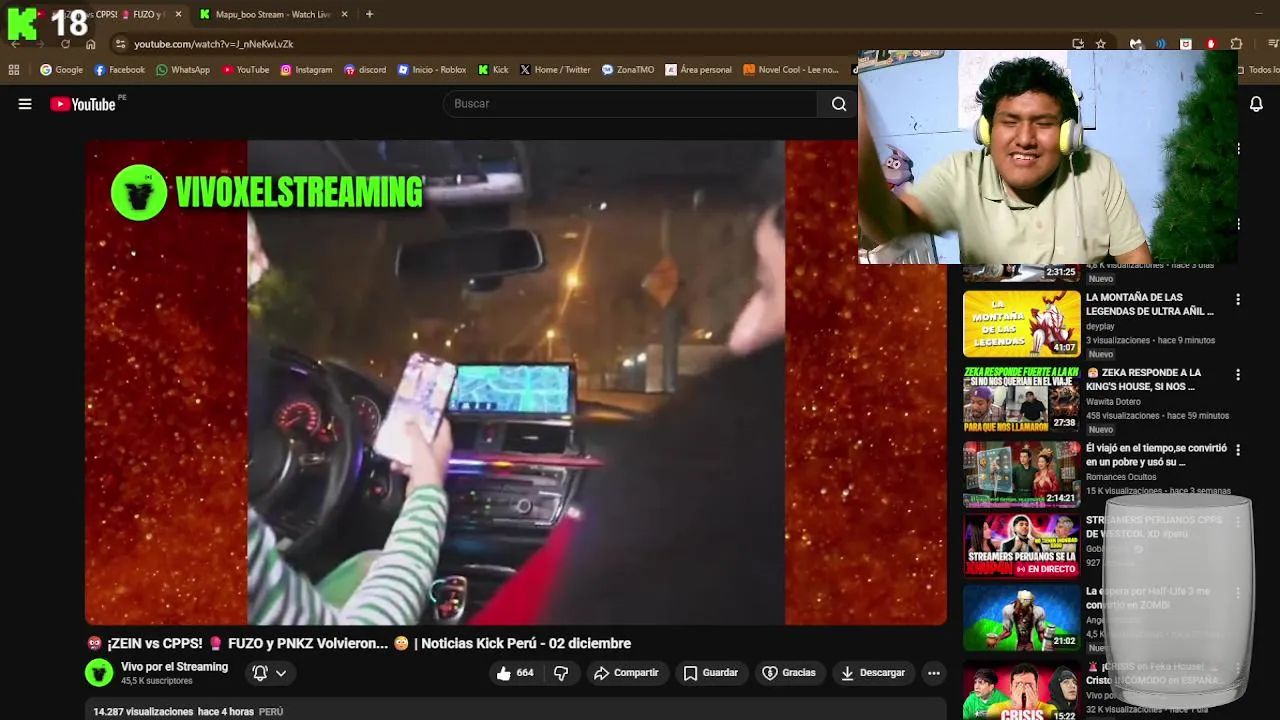Open Kick bookmark
The image size is (1280, 720).
[x=493, y=70]
